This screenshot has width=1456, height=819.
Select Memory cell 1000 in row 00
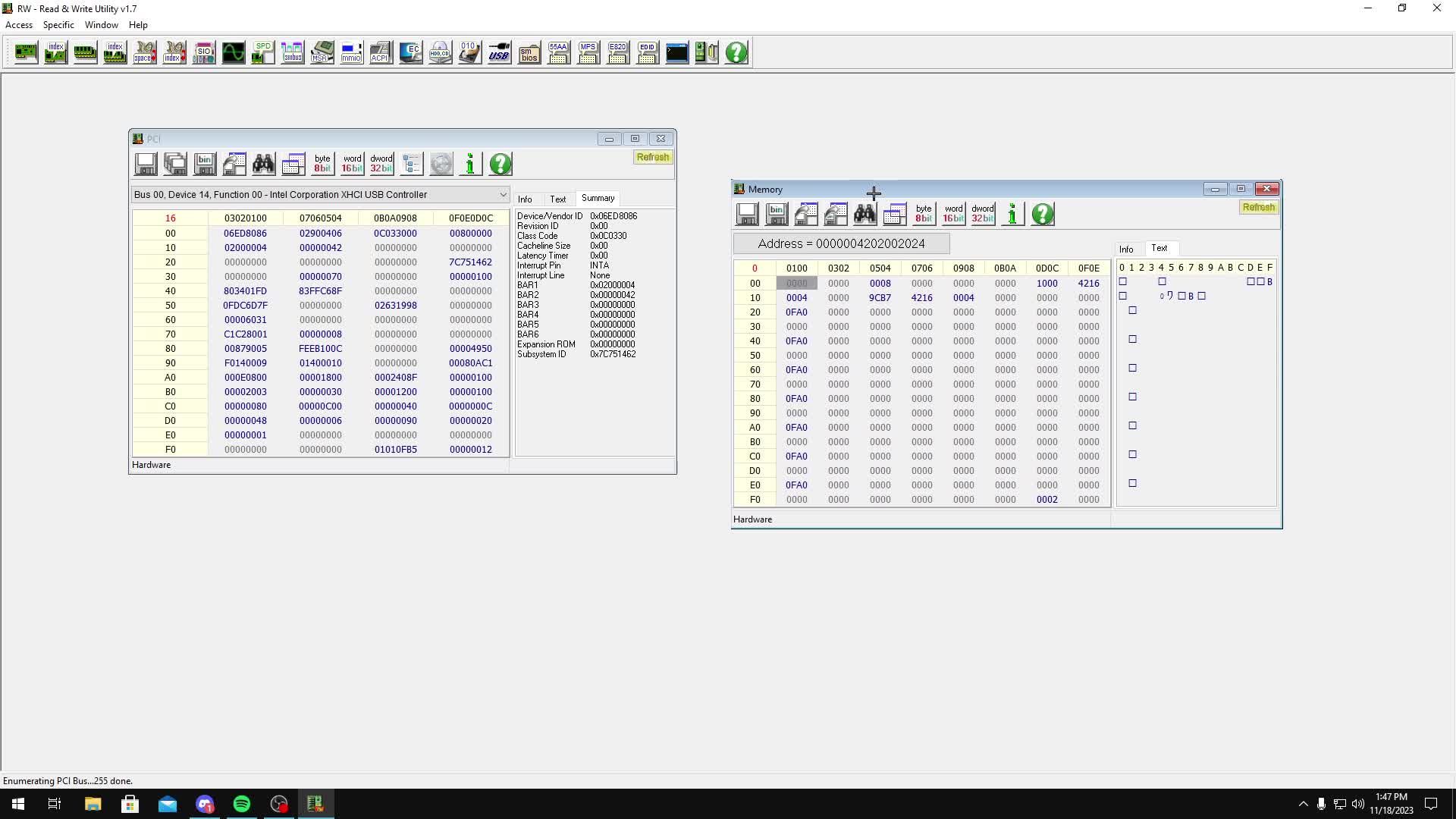1046,284
